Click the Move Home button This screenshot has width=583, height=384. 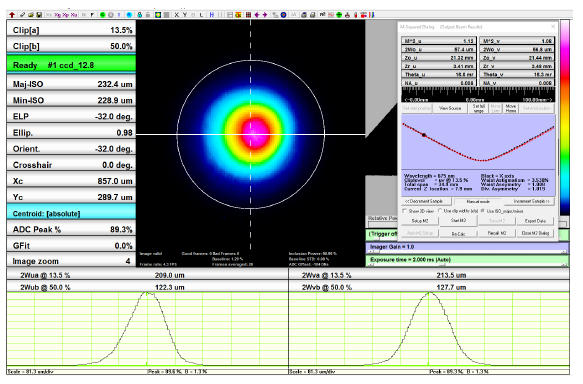511,108
